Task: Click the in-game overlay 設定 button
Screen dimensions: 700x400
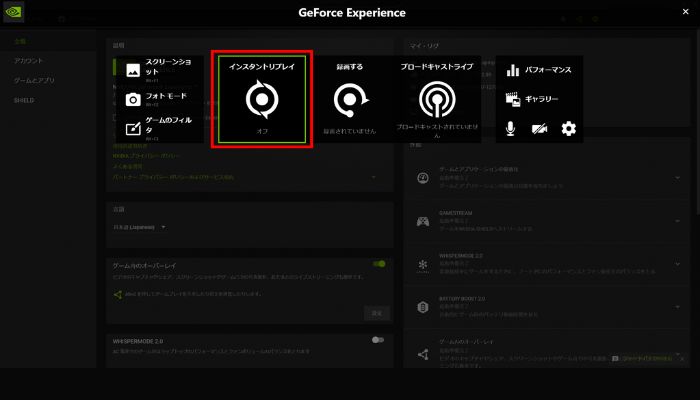Action: click(376, 313)
